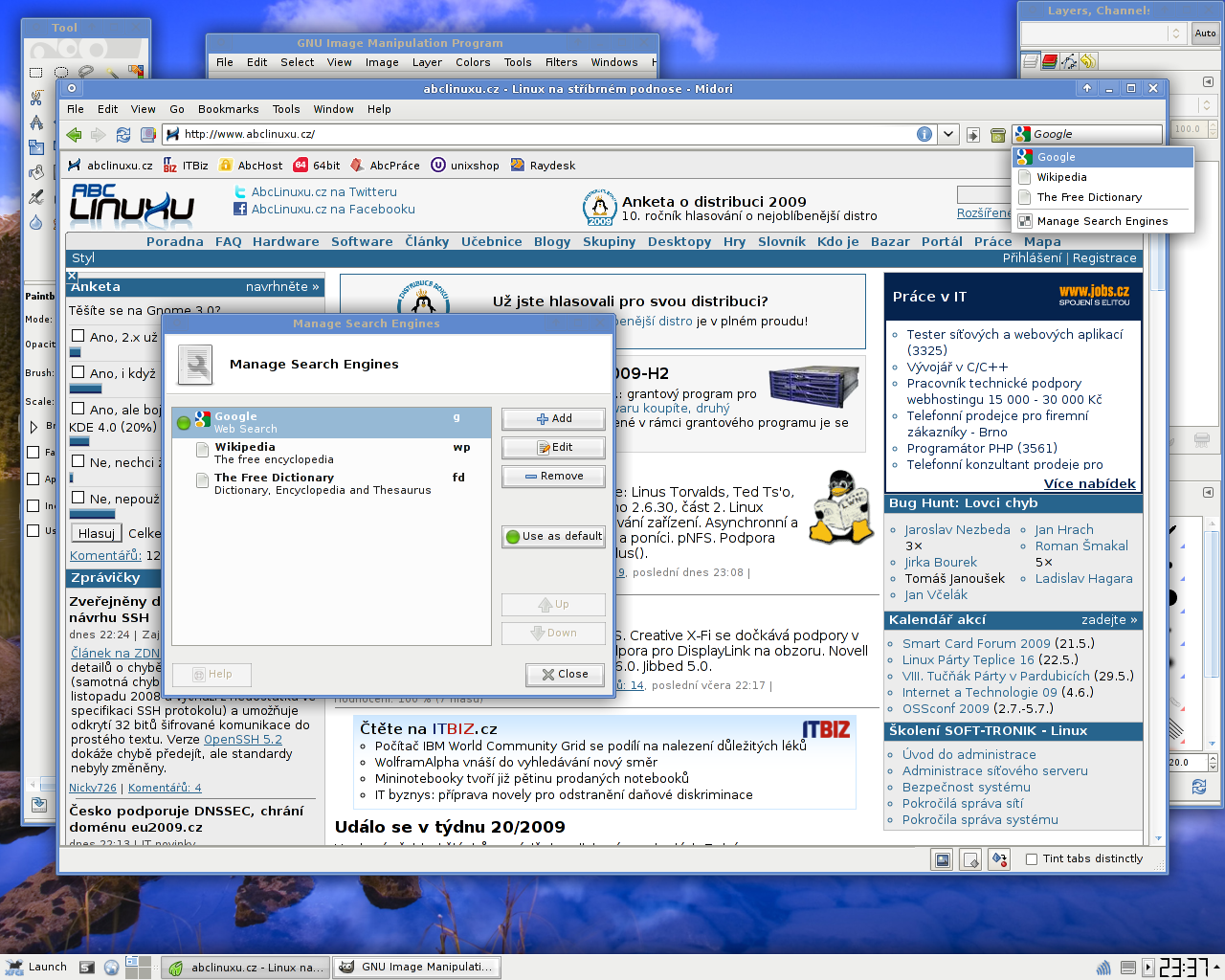The image size is (1225, 980).
Task: Select the Rectangle Select tool in GIMP toolbox
Action: [36, 72]
